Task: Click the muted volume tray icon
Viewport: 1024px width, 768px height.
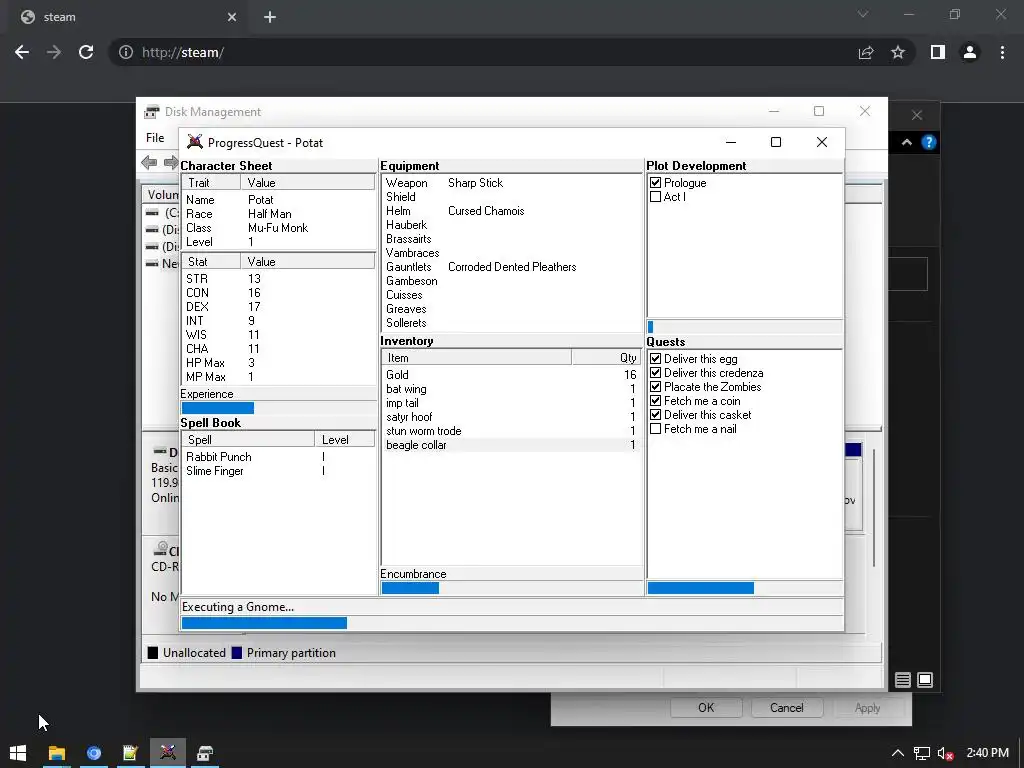Action: [x=945, y=753]
